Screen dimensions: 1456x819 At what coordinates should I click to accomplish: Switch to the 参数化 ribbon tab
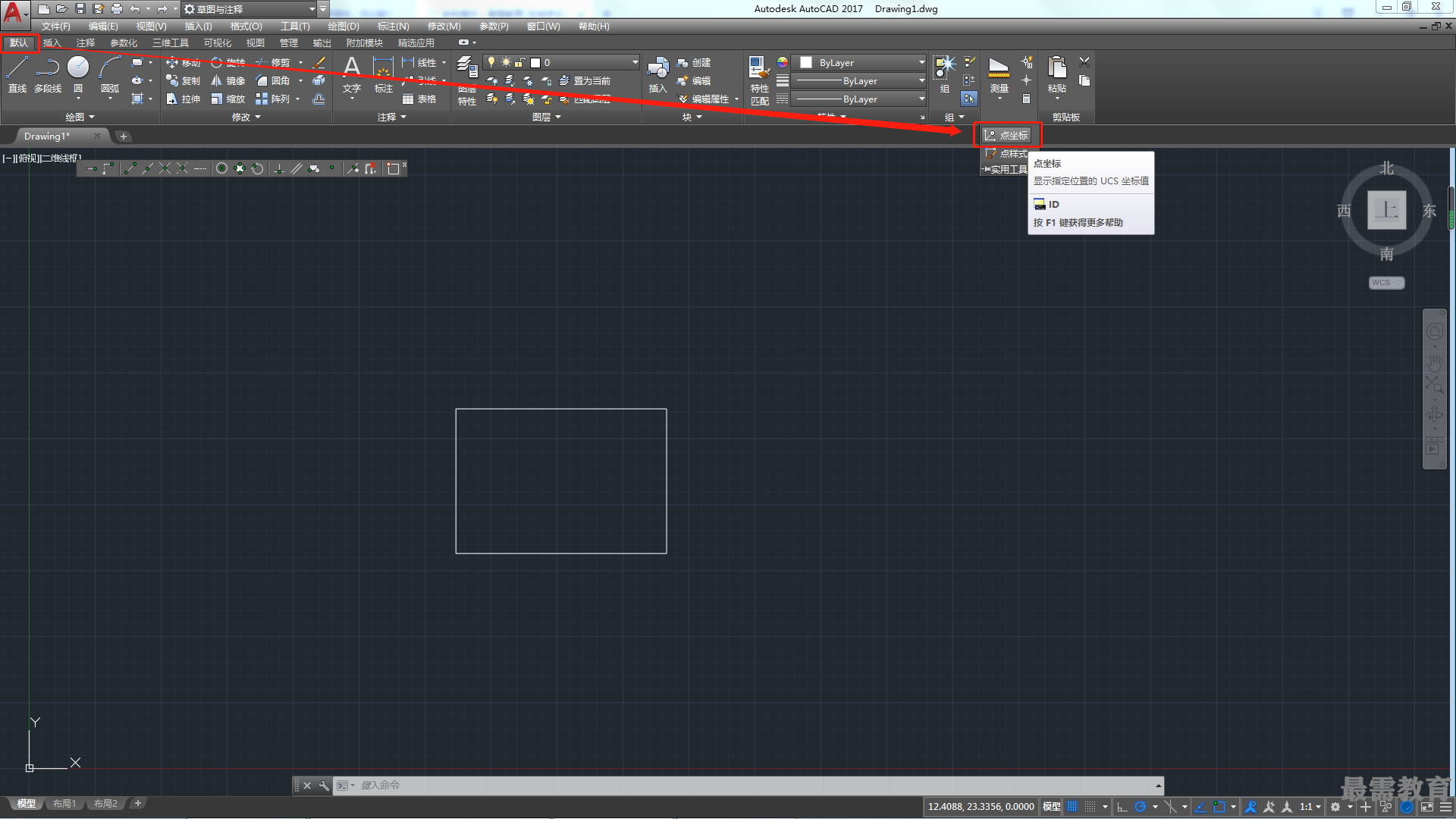[x=124, y=43]
